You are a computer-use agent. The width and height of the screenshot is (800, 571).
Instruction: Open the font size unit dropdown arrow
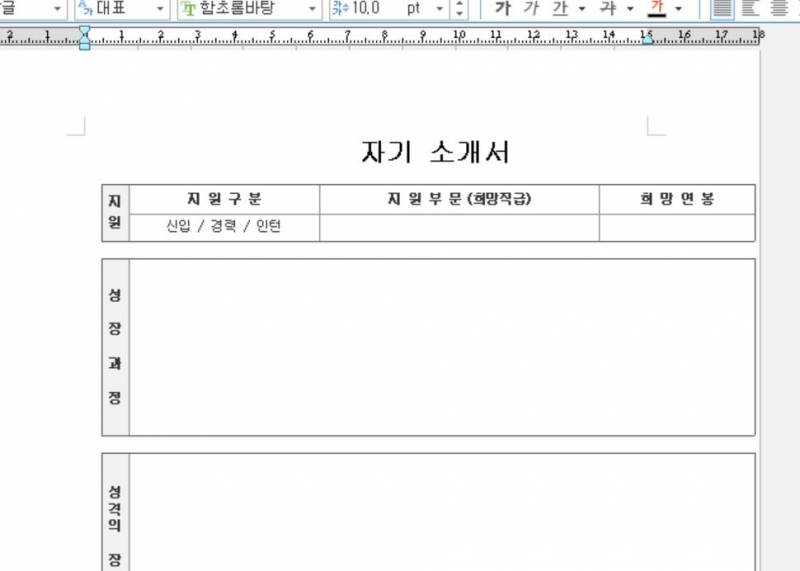pos(440,9)
